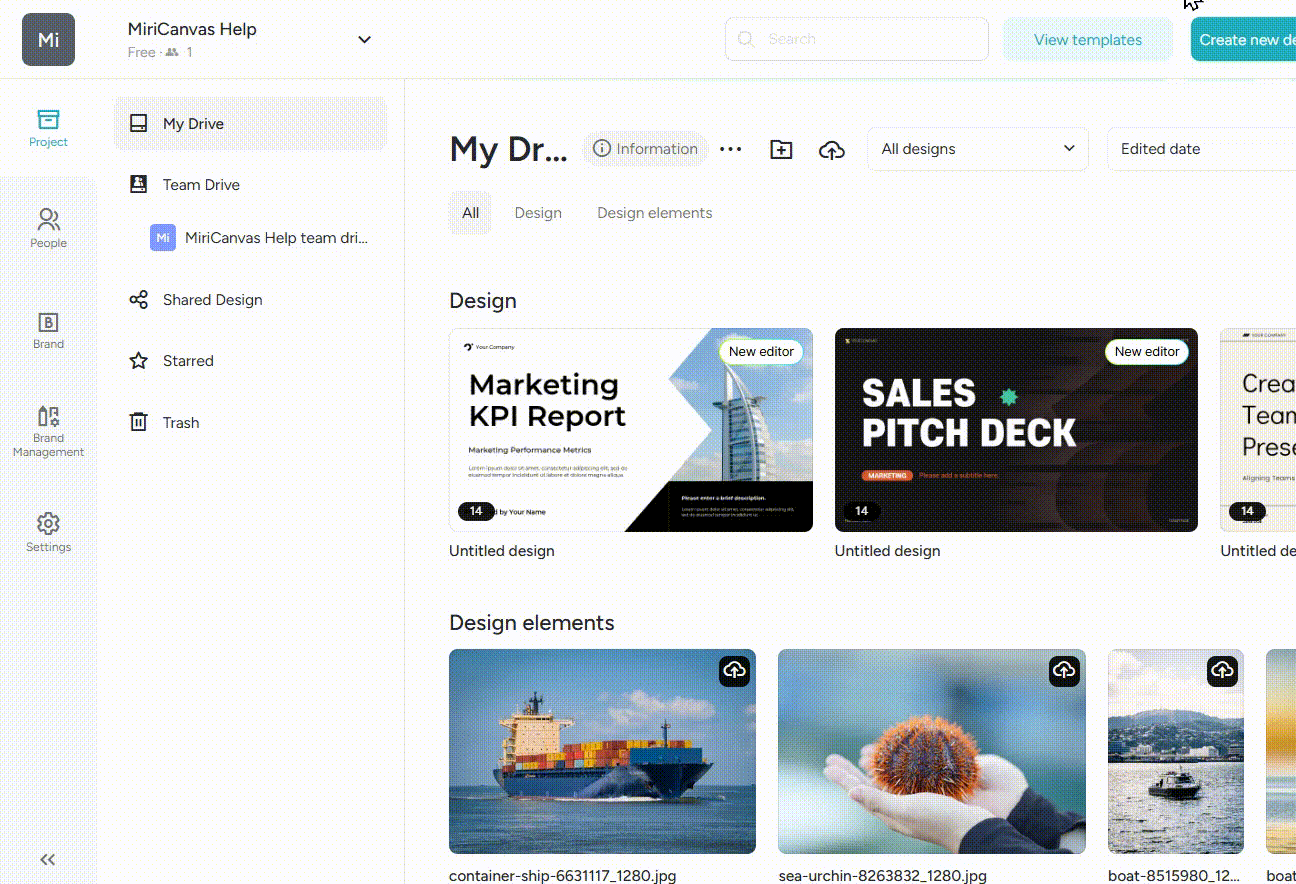Select Starred in the drive list
1296x884 pixels.
[188, 361]
